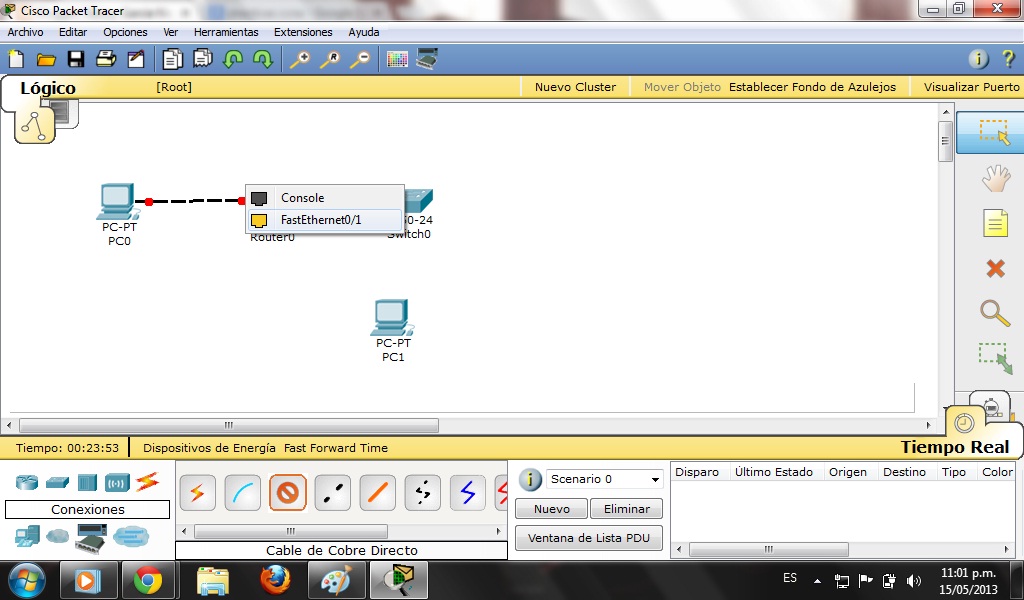
Task: Zoom in with the plus magnifier
Action: click(300, 59)
